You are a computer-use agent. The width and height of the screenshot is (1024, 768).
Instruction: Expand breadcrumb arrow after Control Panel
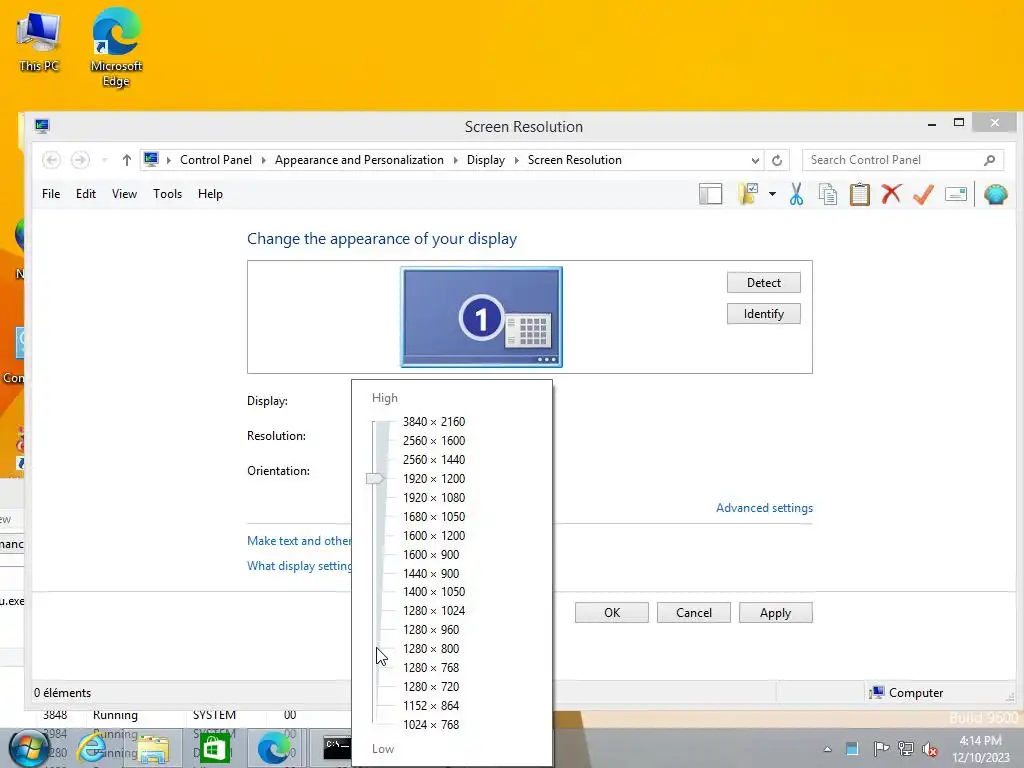(x=263, y=160)
